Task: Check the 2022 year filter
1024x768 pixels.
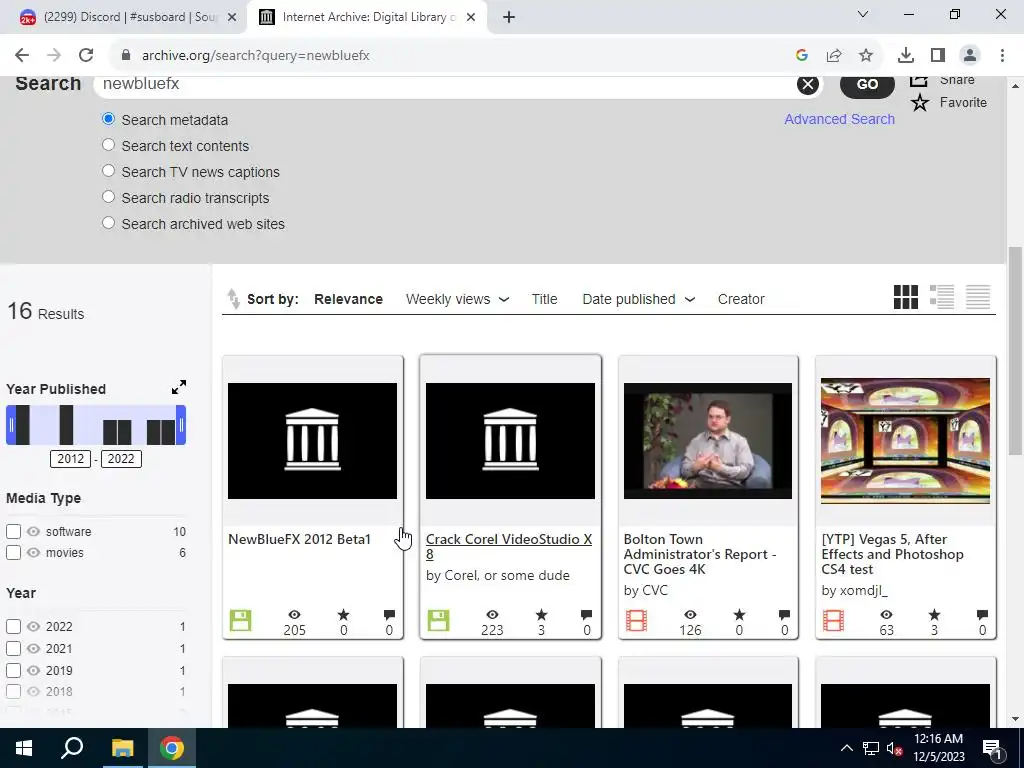Action: pyautogui.click(x=13, y=626)
